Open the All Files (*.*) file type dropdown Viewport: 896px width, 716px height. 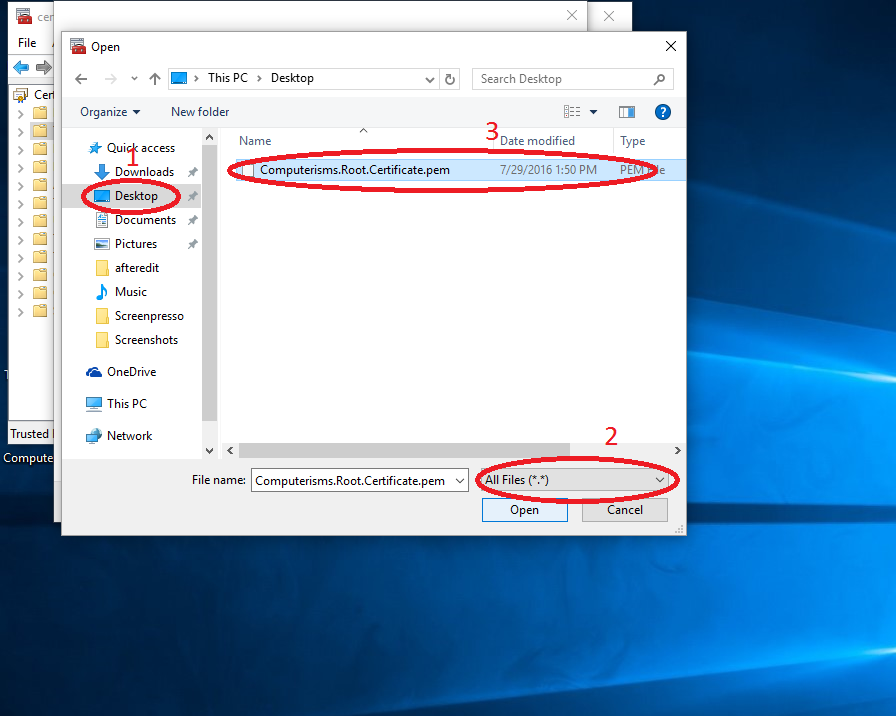(x=575, y=480)
